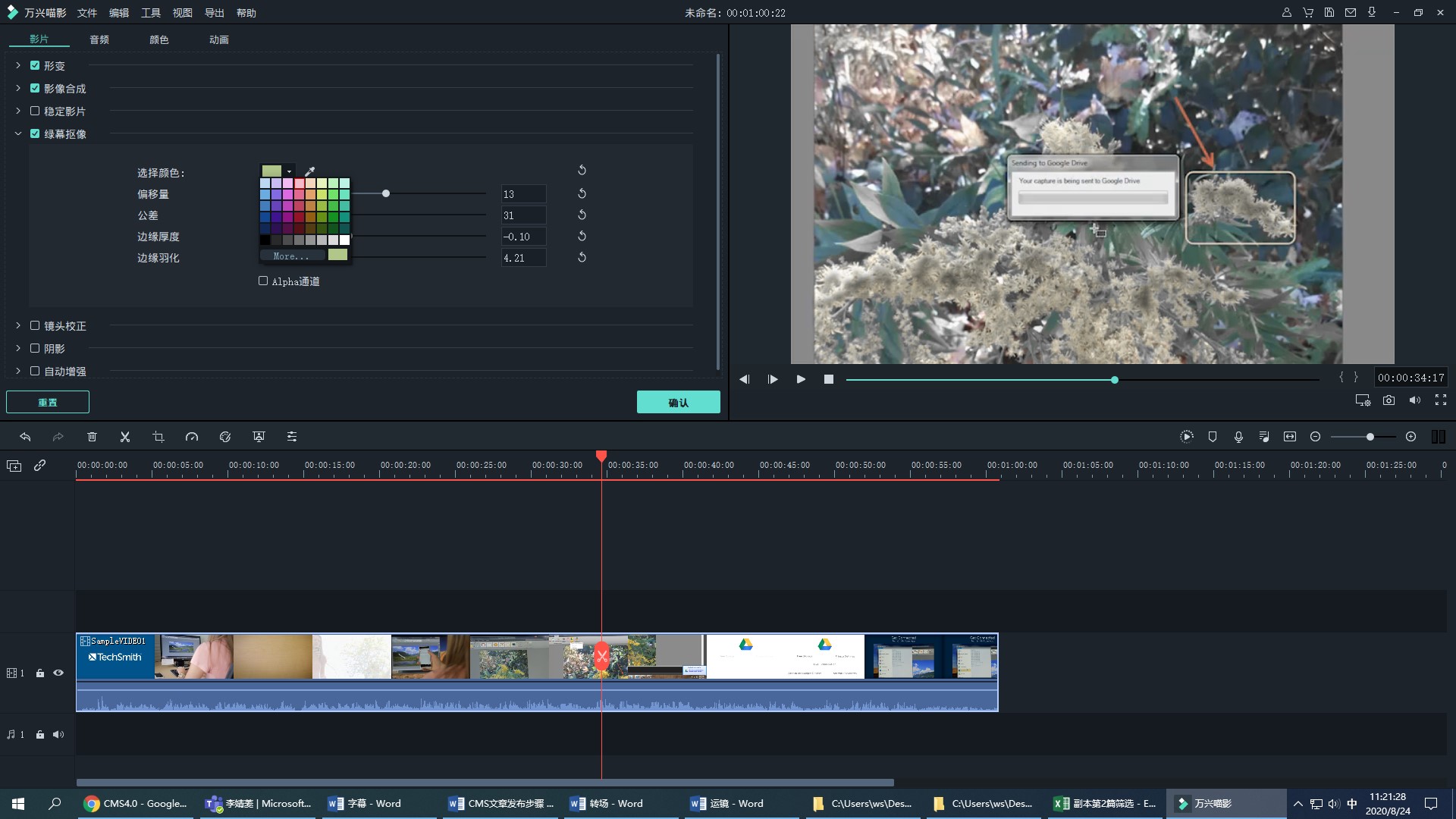1456x819 pixels.
Task: Open the 导出 menu
Action: 215,13
